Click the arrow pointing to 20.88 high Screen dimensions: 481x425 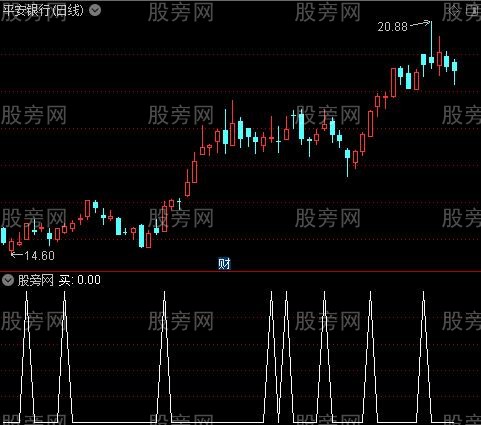(x=420, y=24)
